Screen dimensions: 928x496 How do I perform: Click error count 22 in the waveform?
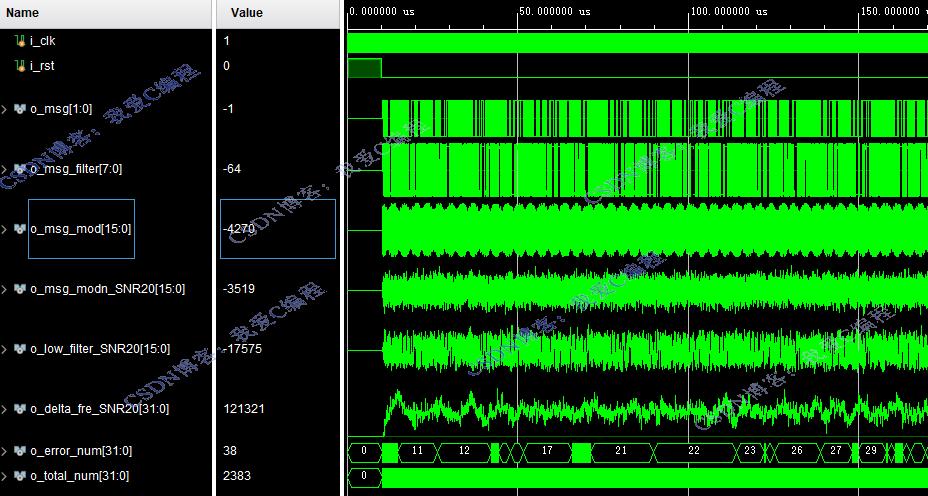tap(694, 451)
